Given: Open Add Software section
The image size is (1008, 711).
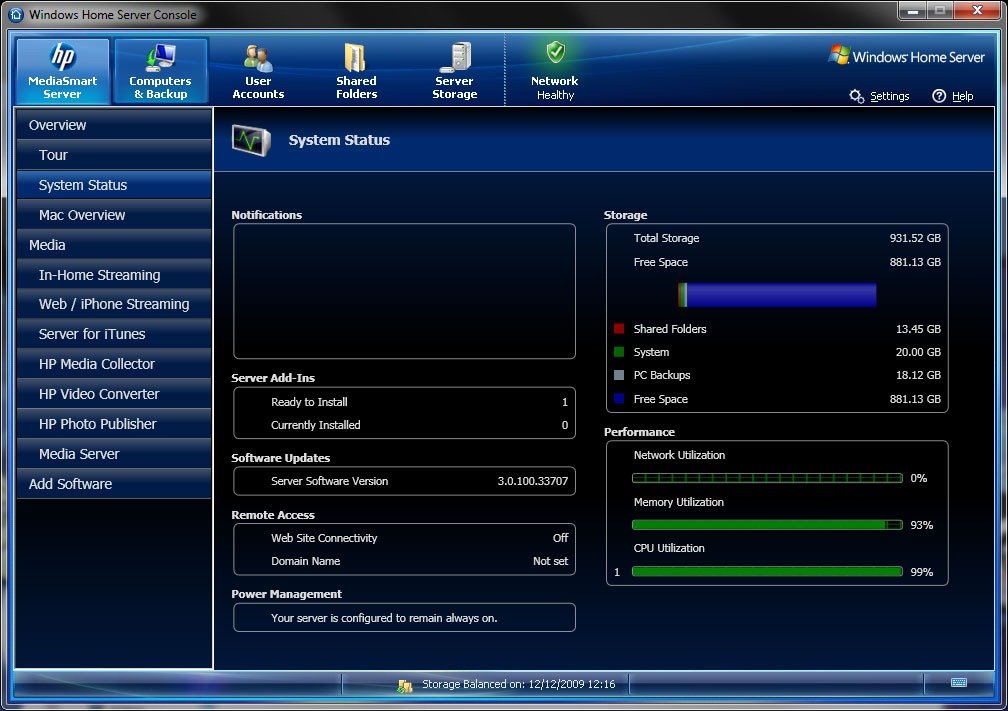Looking at the screenshot, I should pyautogui.click(x=114, y=484).
